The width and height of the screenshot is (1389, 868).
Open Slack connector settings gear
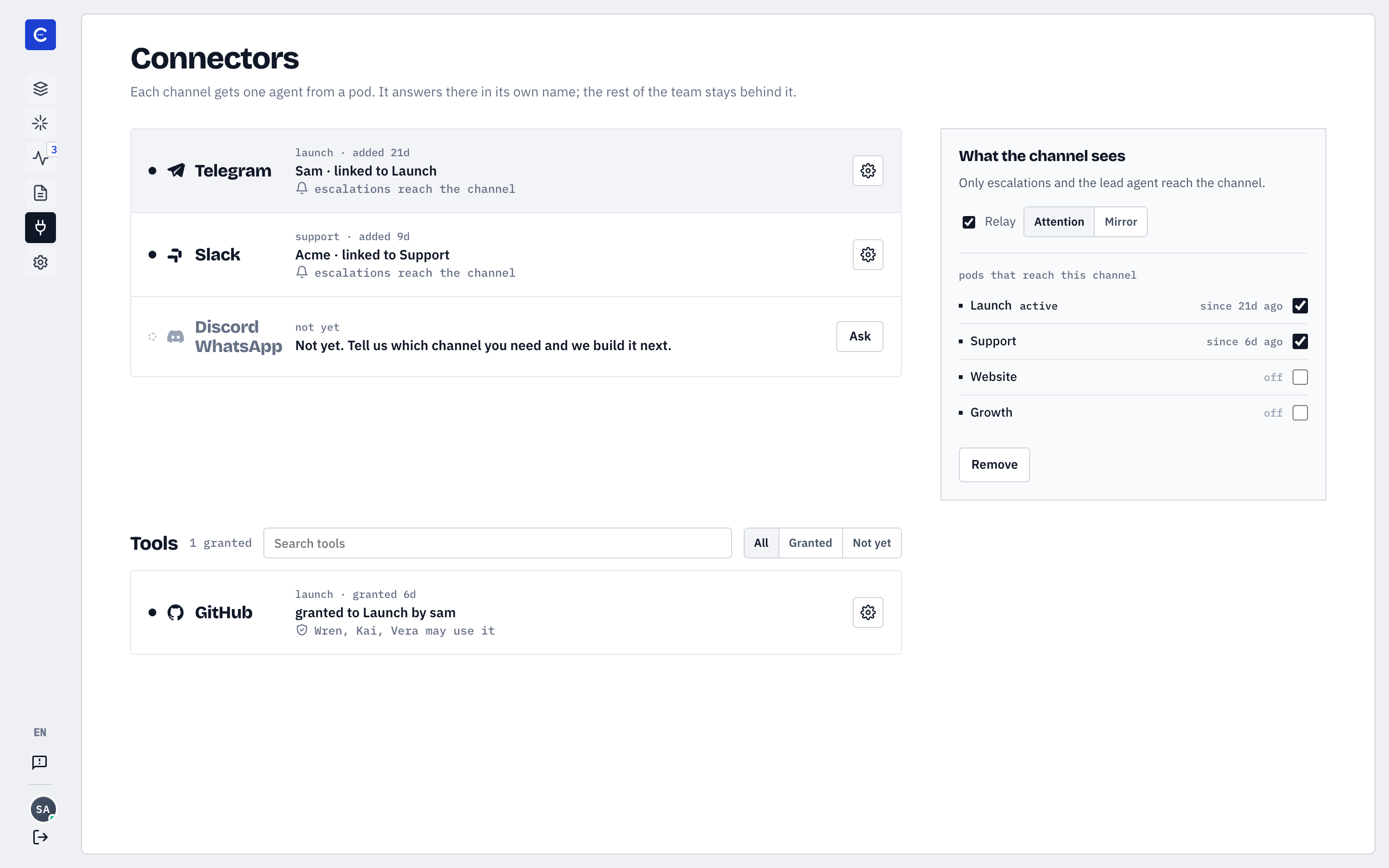point(868,254)
